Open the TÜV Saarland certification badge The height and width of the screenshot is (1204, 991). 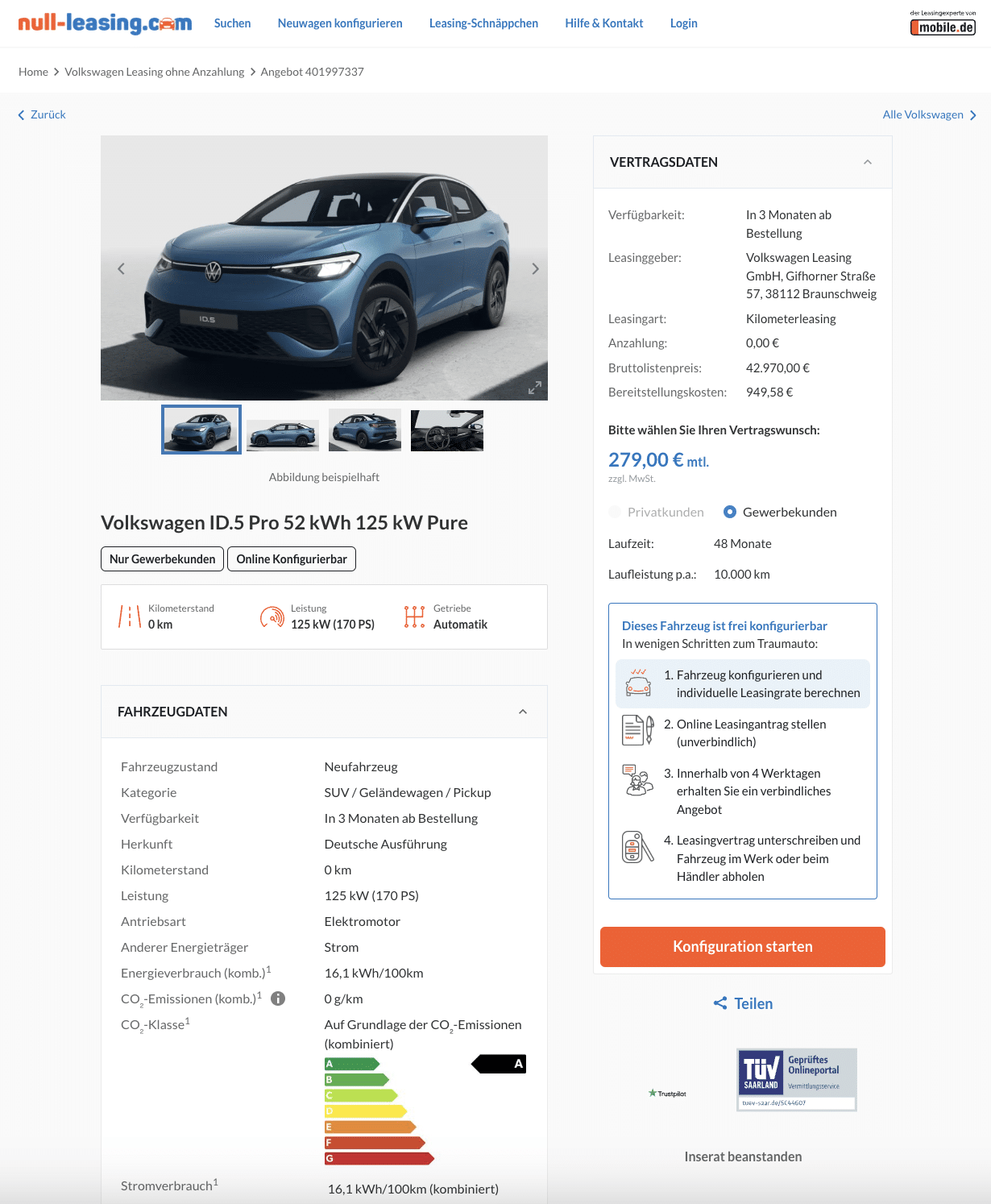797,1080
